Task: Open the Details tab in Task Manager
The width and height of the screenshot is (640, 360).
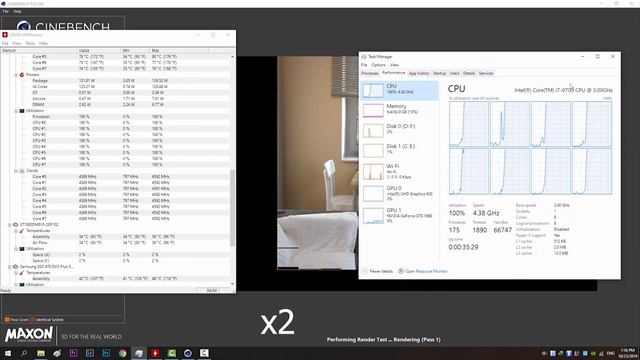Action: [469, 73]
